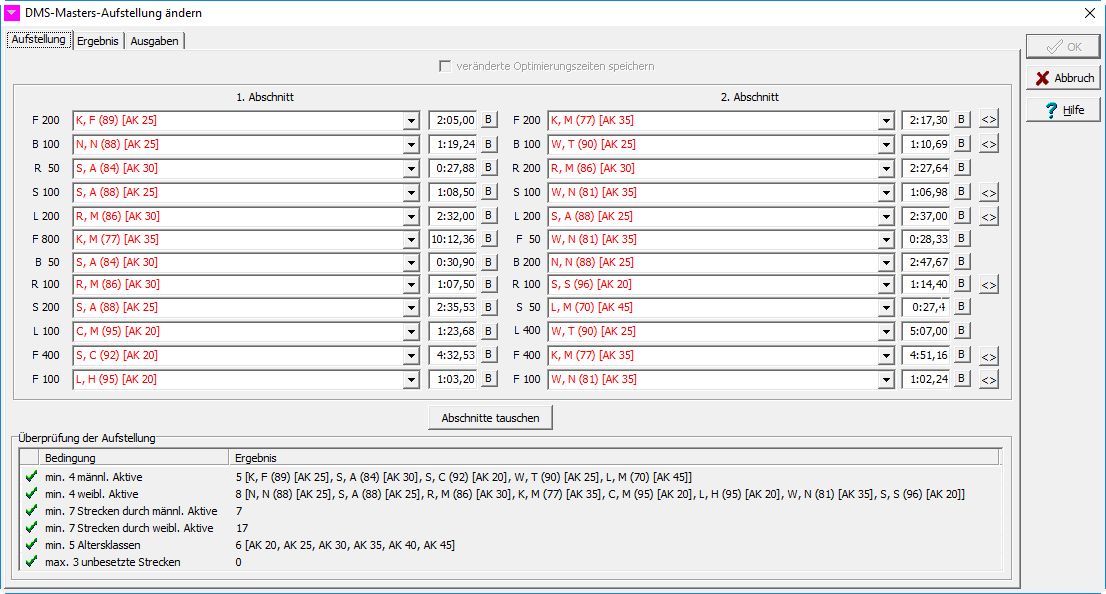The width and height of the screenshot is (1106, 594).
Task: Click swap arrows button for second-section F 400
Action: click(988, 357)
